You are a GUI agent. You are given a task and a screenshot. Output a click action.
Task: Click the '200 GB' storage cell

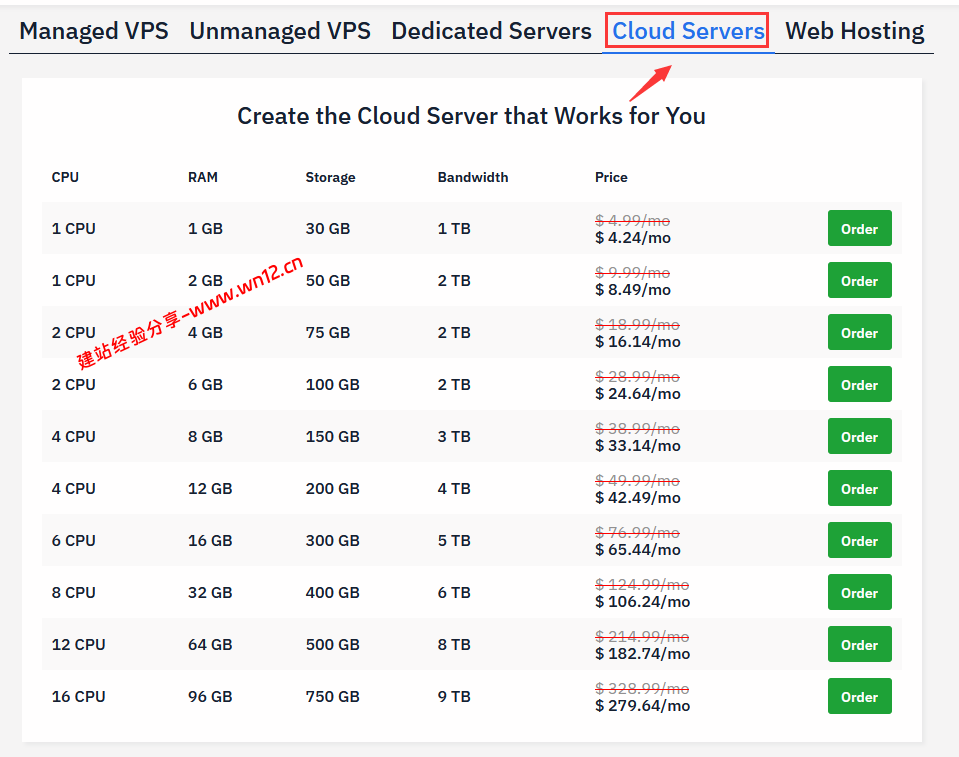click(332, 489)
